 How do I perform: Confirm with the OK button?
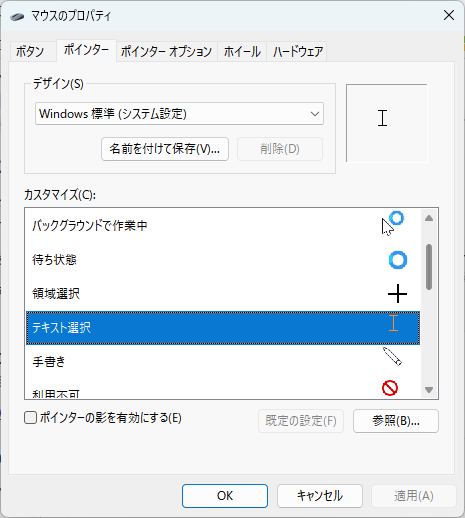[x=225, y=496]
